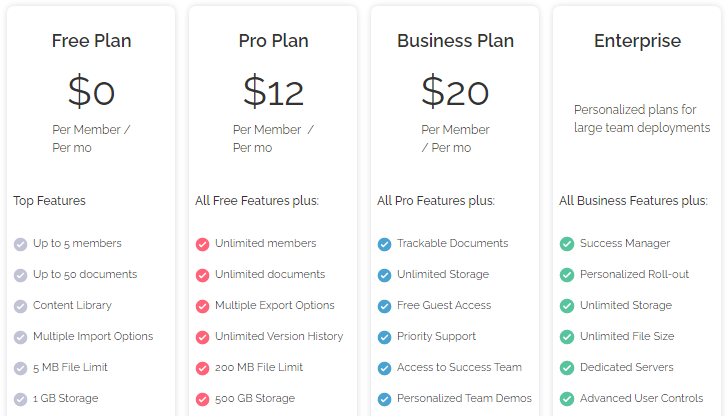726x416 pixels.
Task: Click the Personalized Roll-out feature text
Action: [634, 274]
